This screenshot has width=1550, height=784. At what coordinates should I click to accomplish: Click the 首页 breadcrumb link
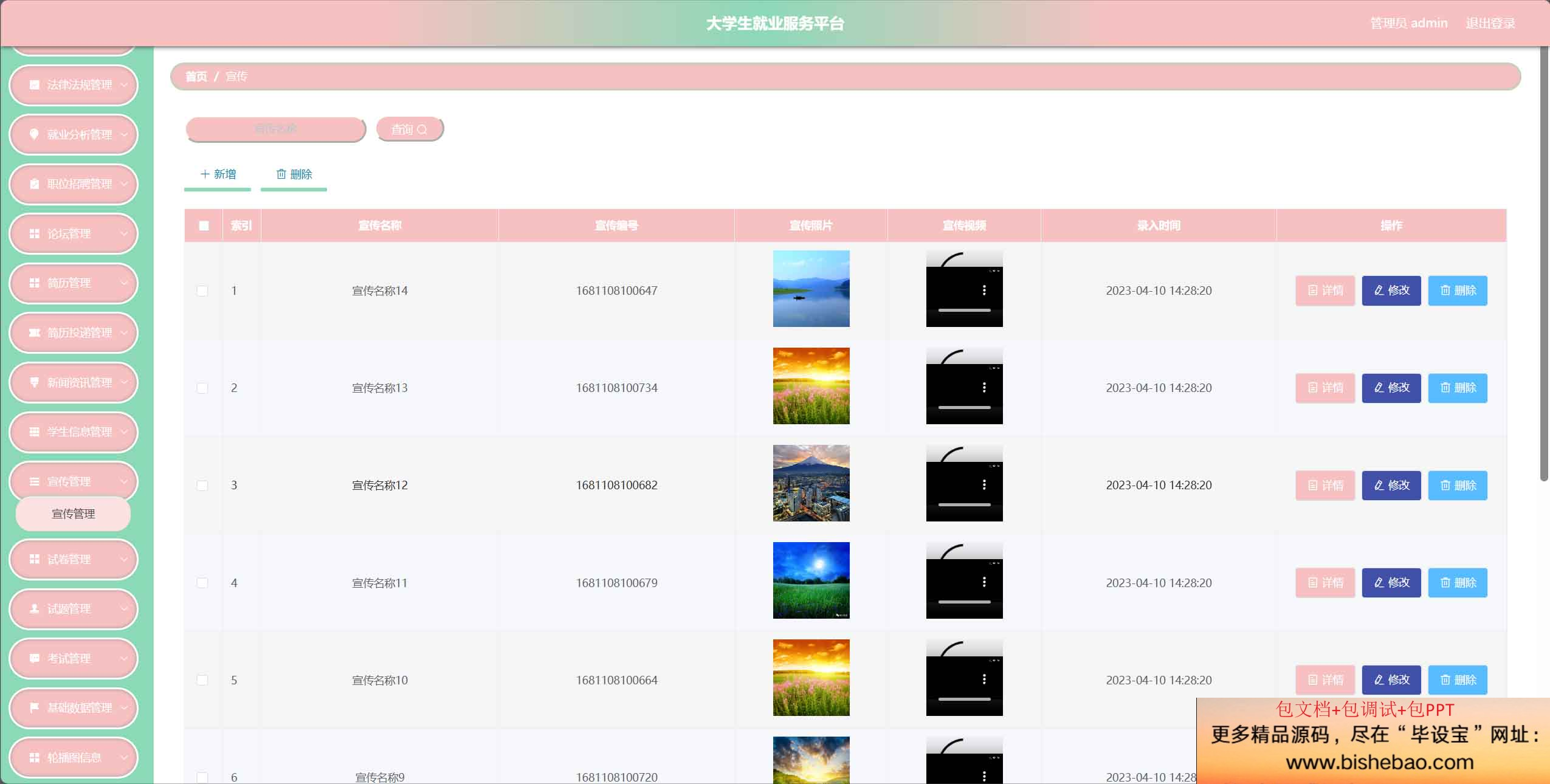coord(196,77)
